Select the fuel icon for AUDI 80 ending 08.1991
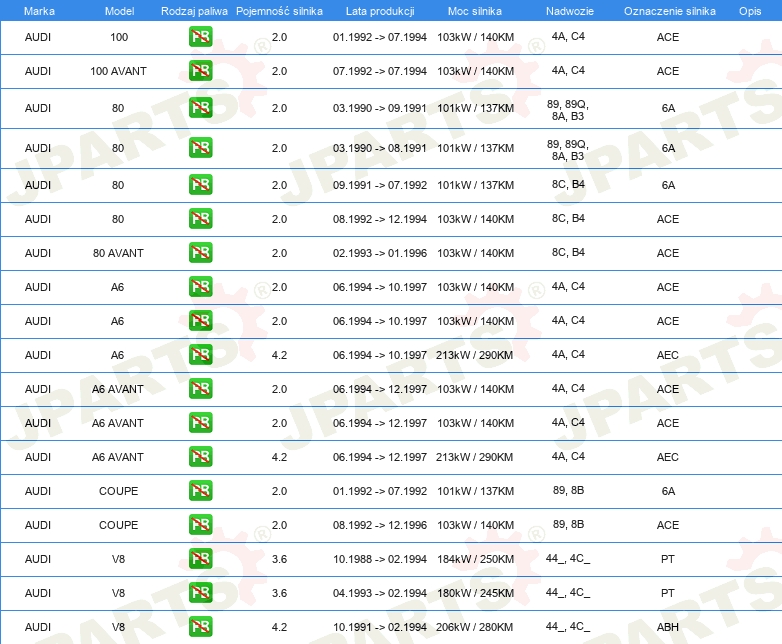Image resolution: width=782 pixels, height=644 pixels. [x=200, y=148]
